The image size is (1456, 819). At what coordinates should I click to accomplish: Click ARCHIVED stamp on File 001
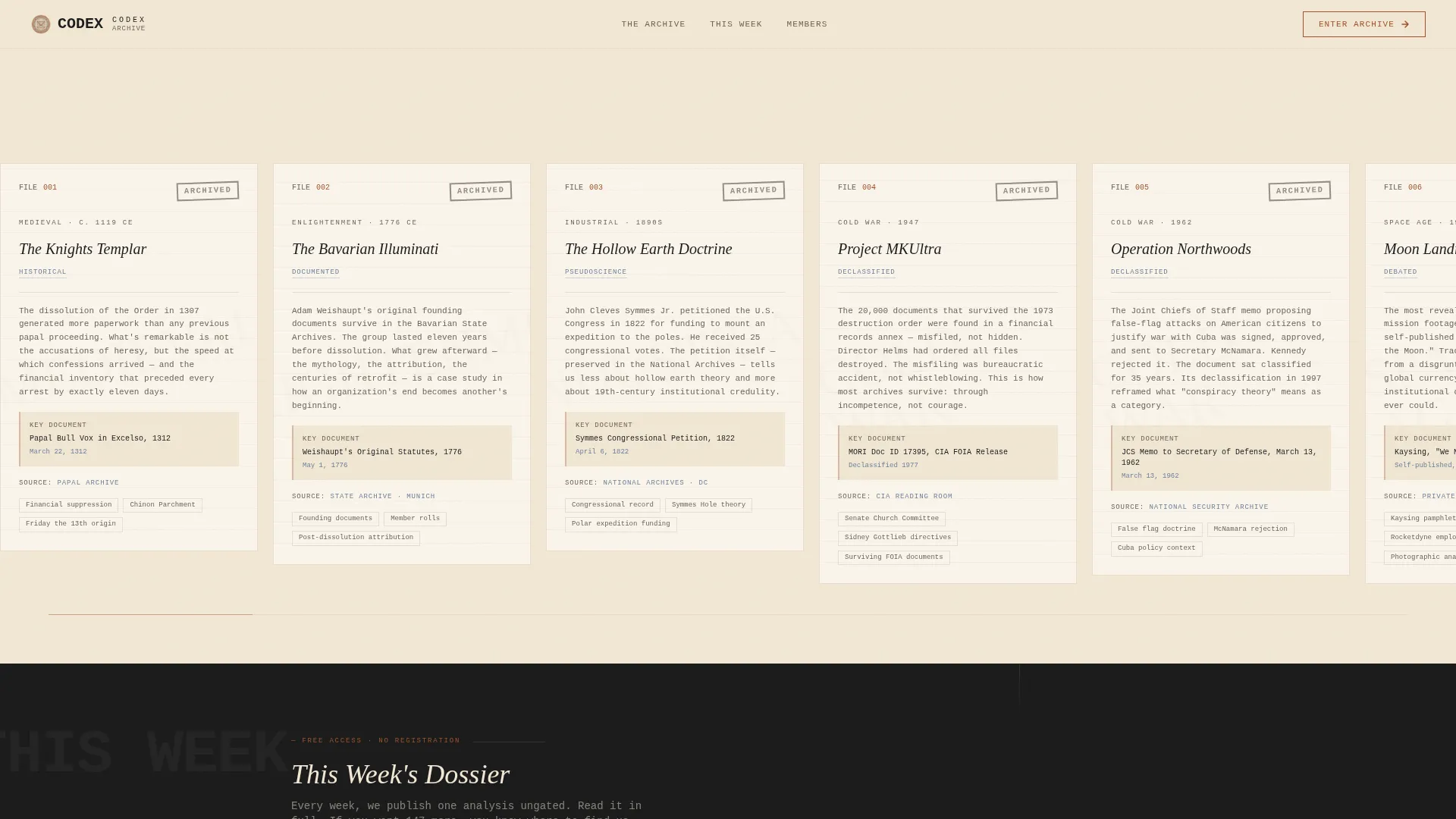pos(208,190)
